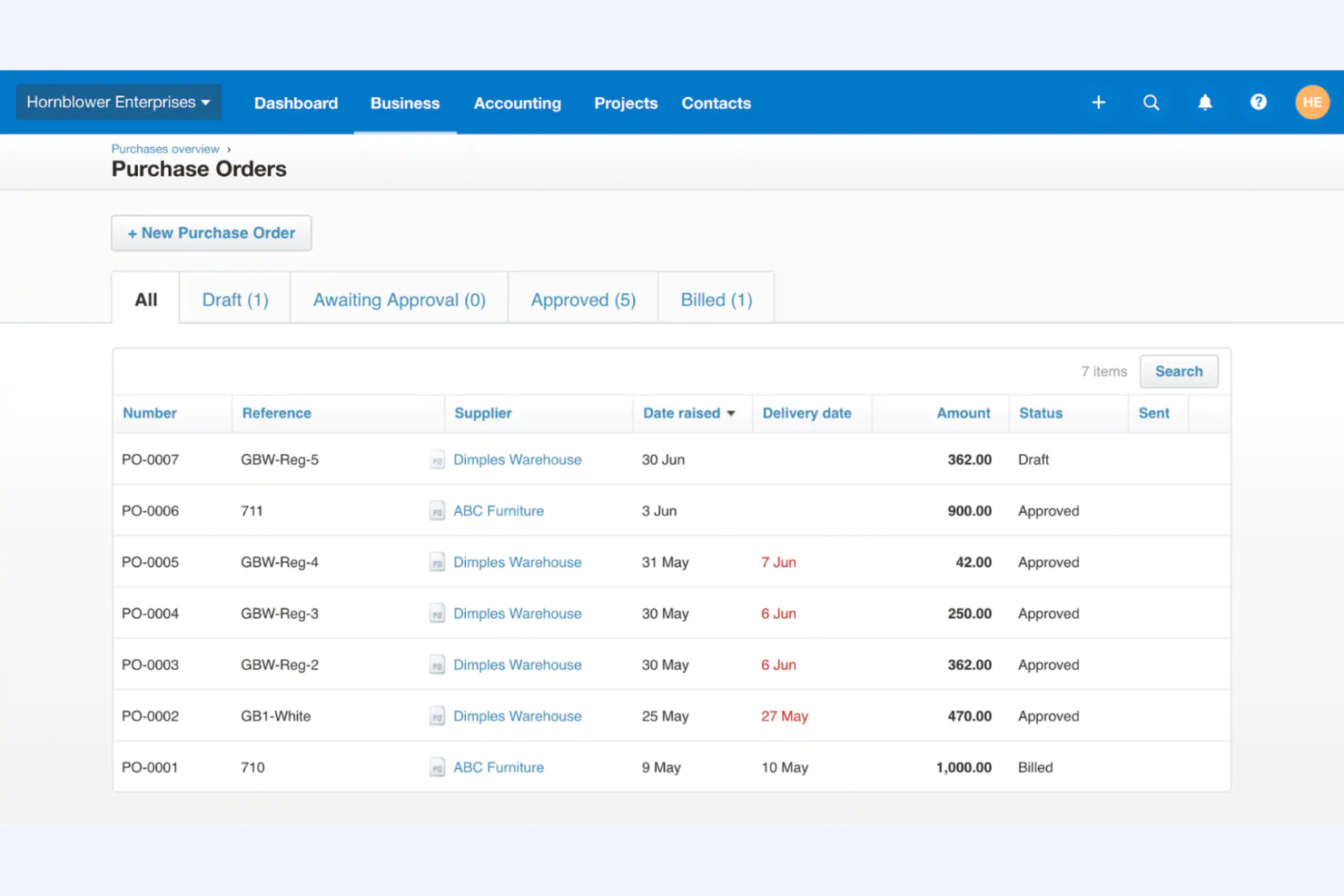Screen dimensions: 1344x896
Task: Open the Dimples Warehouse supplier link
Action: click(518, 459)
